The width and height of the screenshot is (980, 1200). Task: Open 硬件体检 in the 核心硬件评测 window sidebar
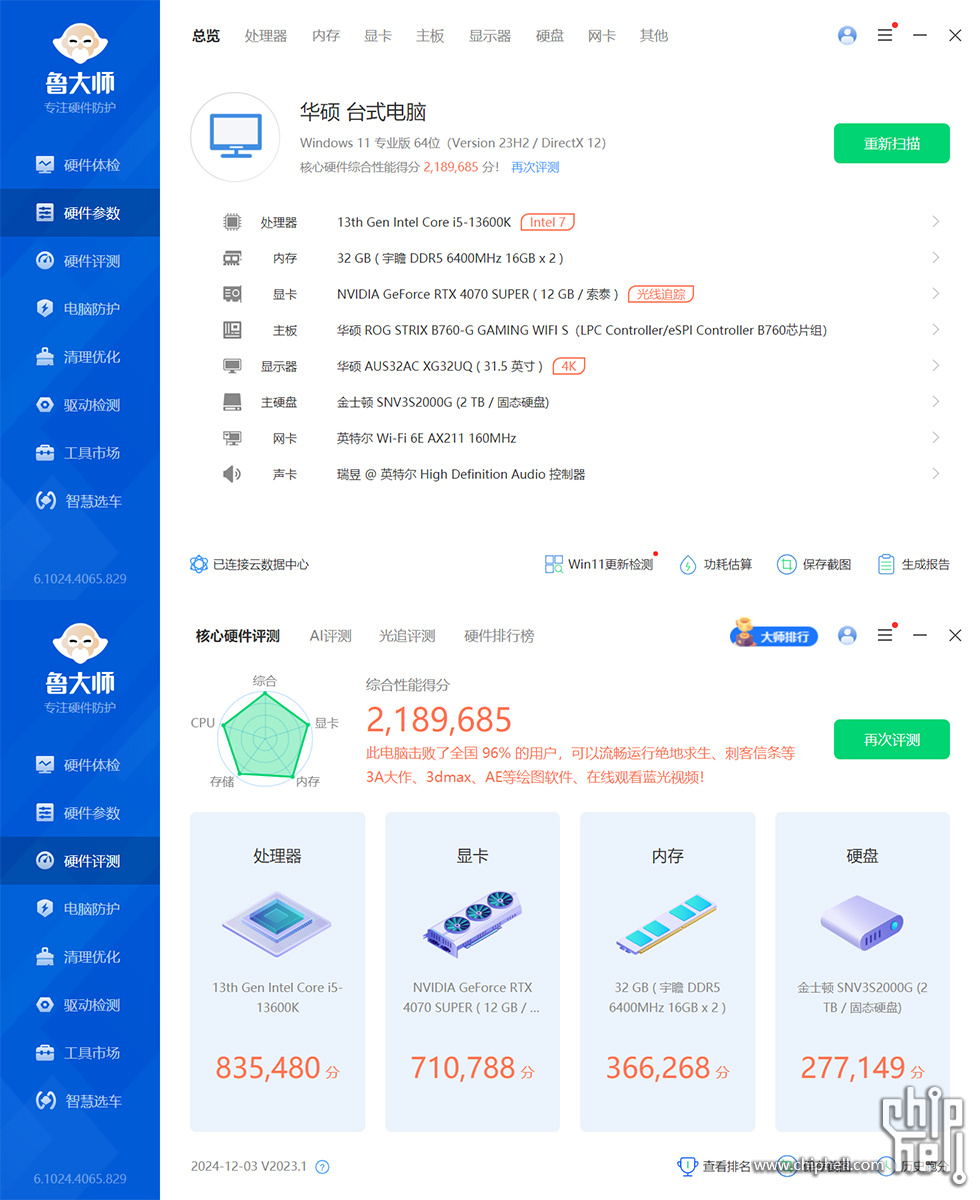click(x=80, y=765)
